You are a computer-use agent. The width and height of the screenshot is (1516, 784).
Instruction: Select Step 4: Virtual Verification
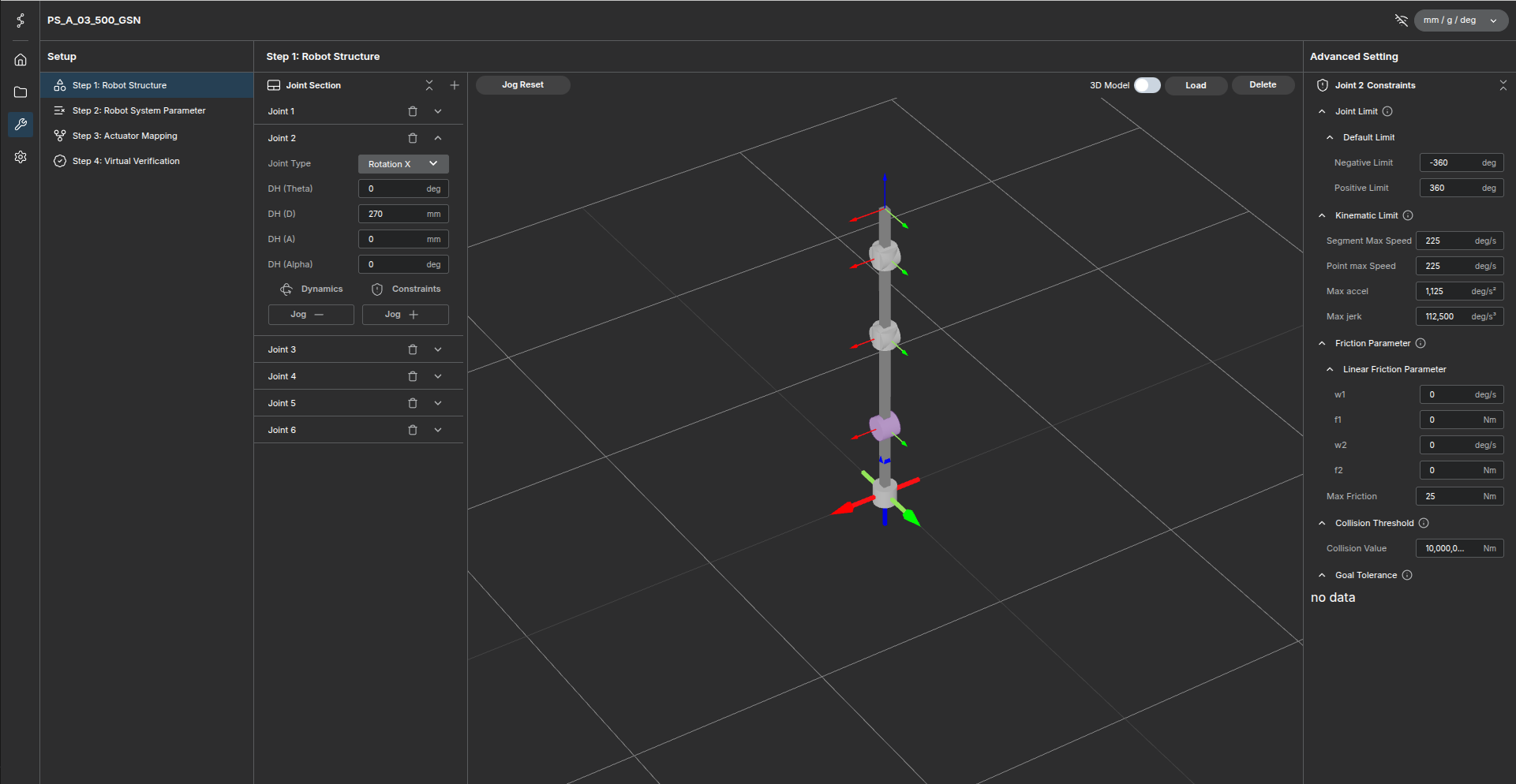[126, 161]
